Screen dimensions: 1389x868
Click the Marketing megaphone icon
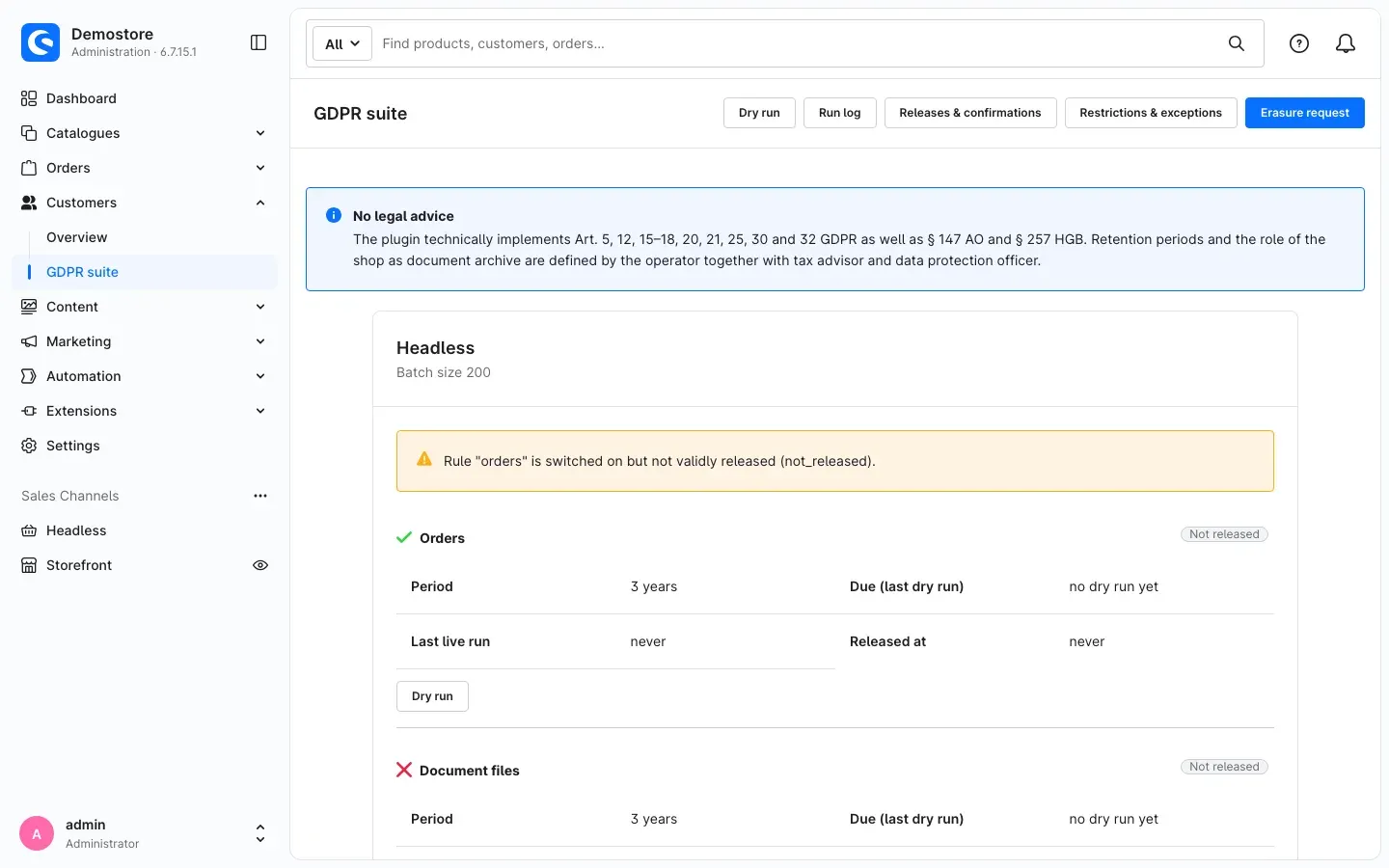click(x=29, y=341)
